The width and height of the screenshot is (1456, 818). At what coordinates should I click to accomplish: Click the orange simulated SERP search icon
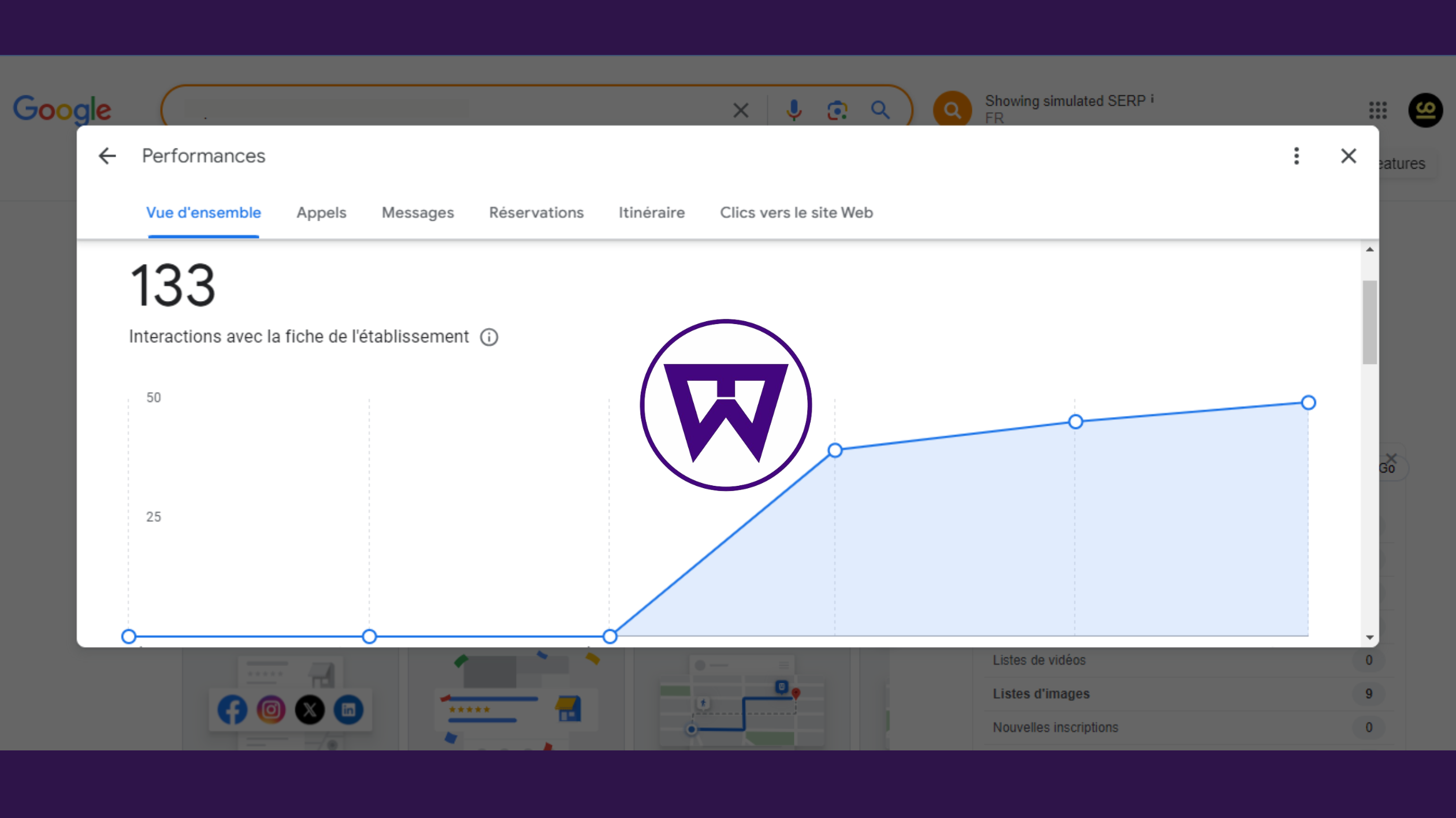(x=952, y=110)
